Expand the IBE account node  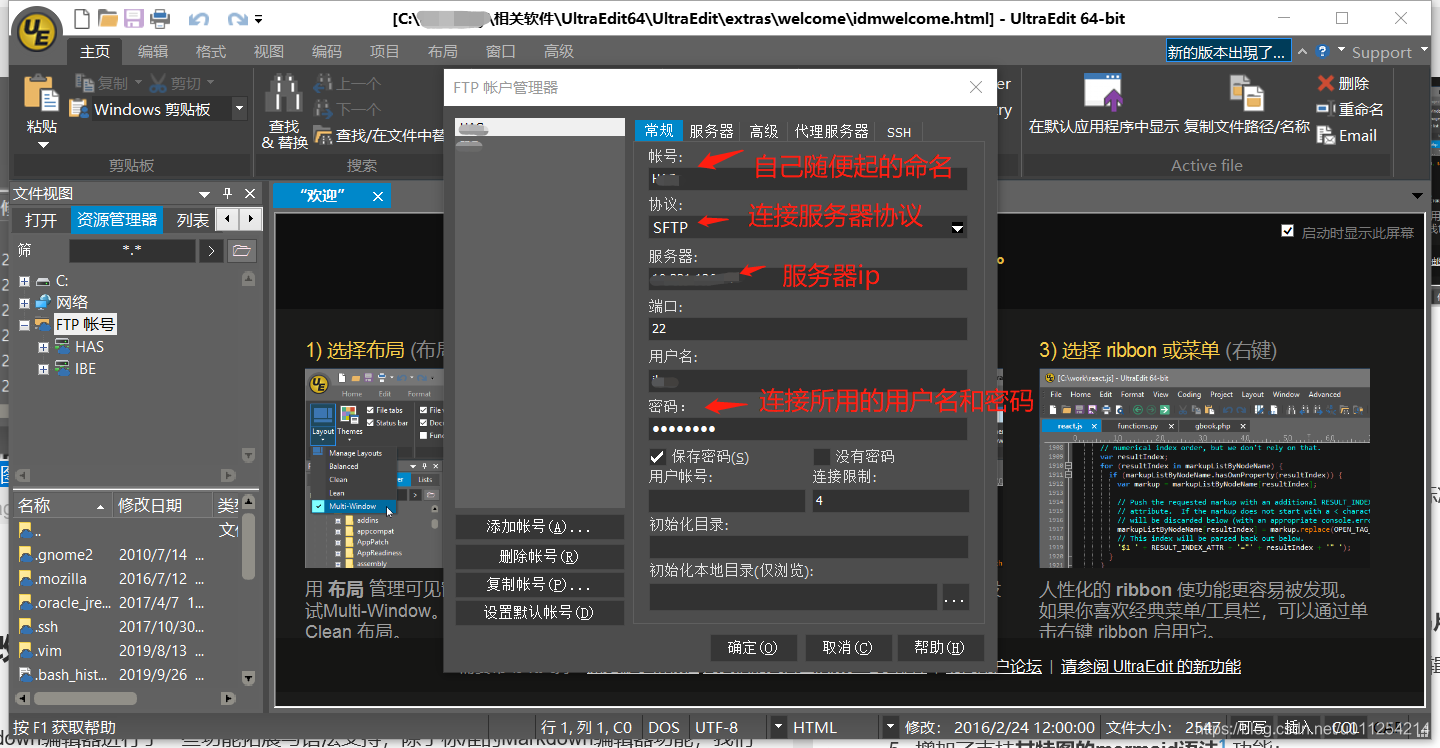tap(43, 369)
